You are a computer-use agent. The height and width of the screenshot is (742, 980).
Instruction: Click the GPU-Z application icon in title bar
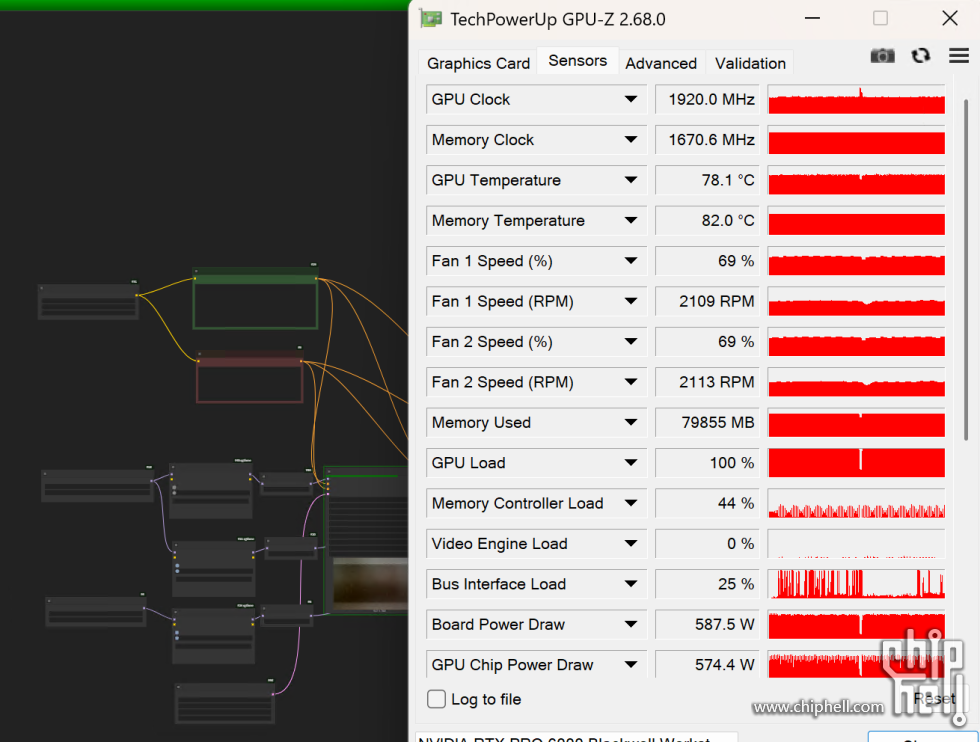coord(431,19)
